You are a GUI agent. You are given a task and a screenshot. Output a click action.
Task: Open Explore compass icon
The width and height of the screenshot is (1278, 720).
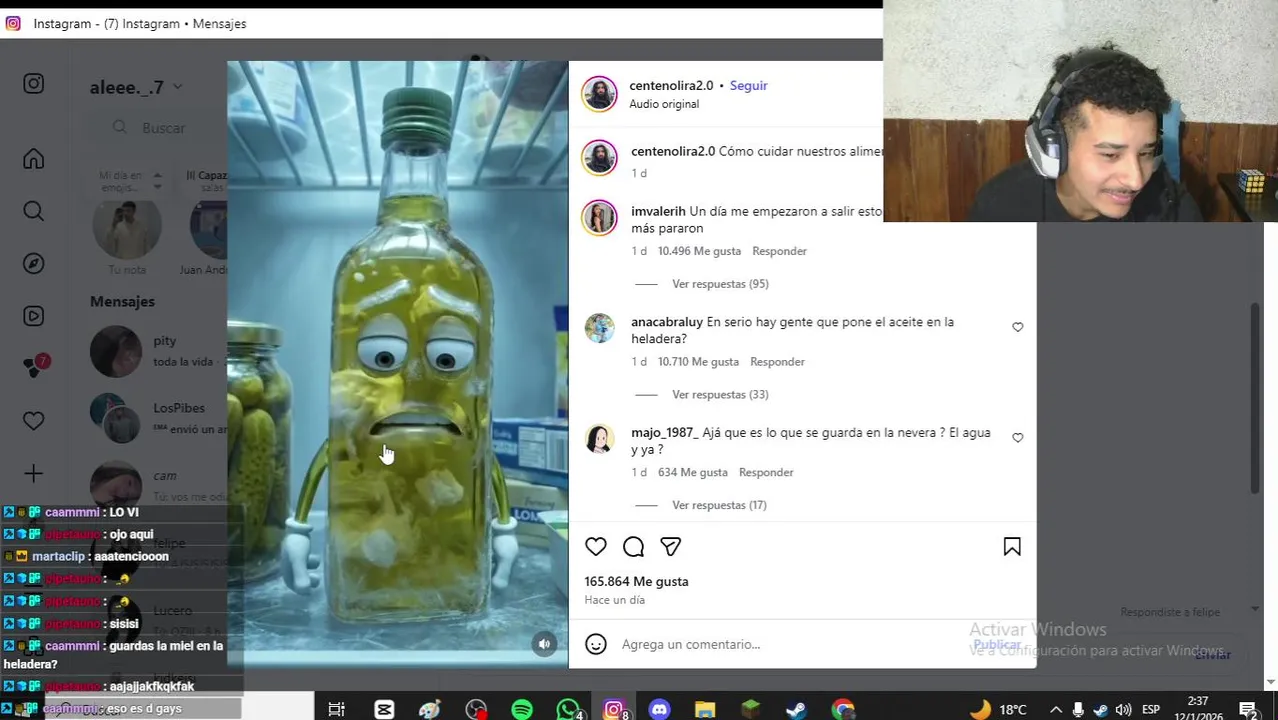[33, 263]
